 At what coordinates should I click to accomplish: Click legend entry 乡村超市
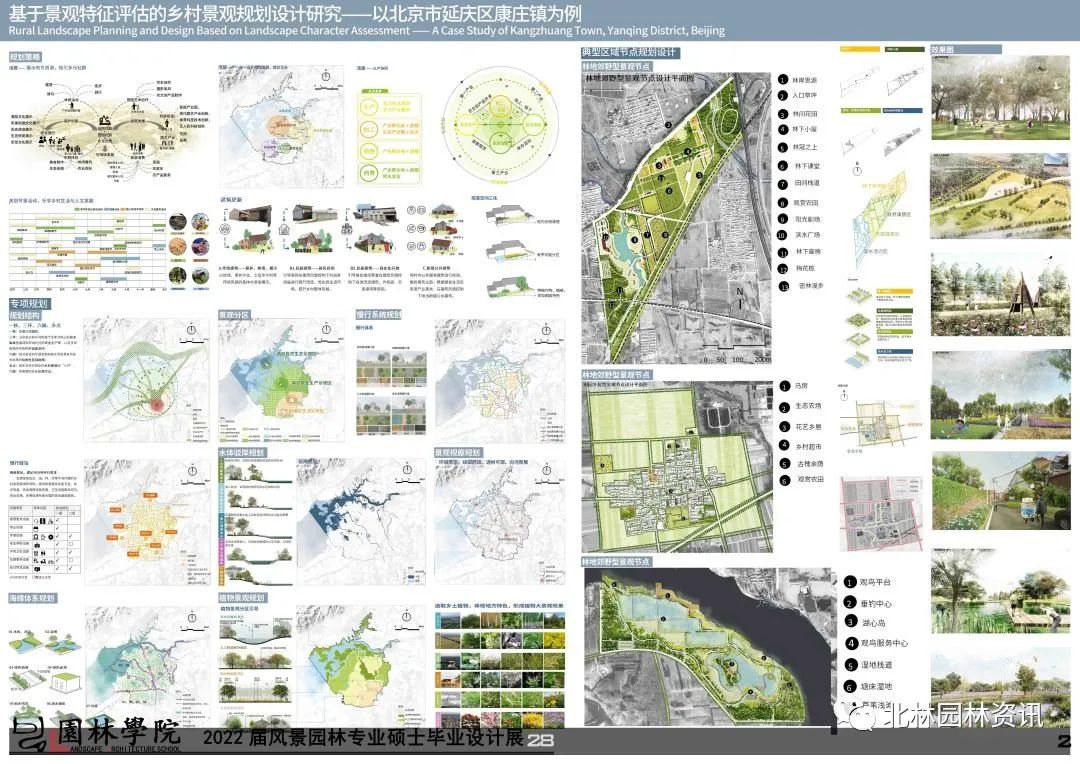click(x=809, y=446)
